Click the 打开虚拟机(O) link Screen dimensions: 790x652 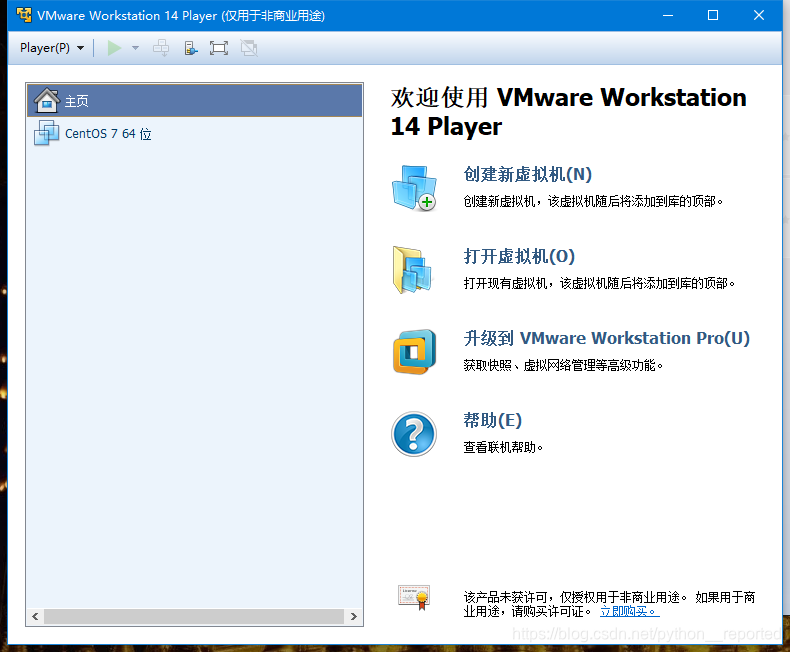click(x=519, y=256)
